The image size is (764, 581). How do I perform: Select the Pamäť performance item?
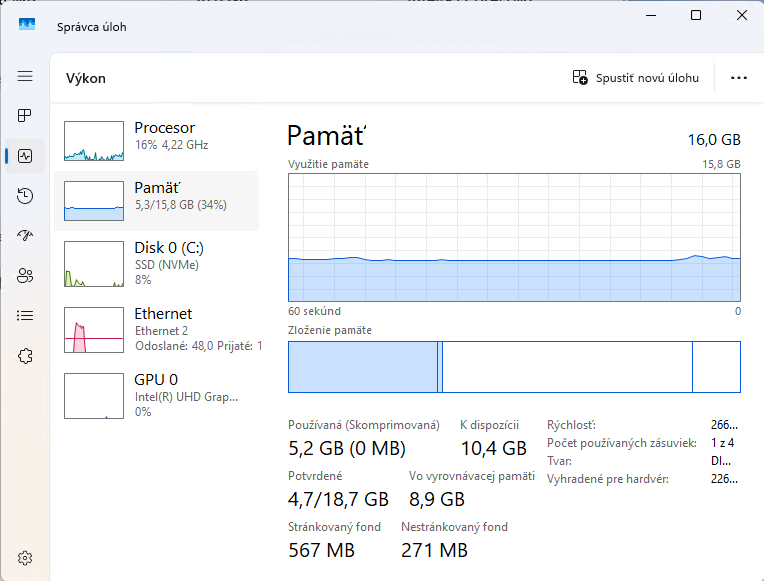[x=157, y=201]
